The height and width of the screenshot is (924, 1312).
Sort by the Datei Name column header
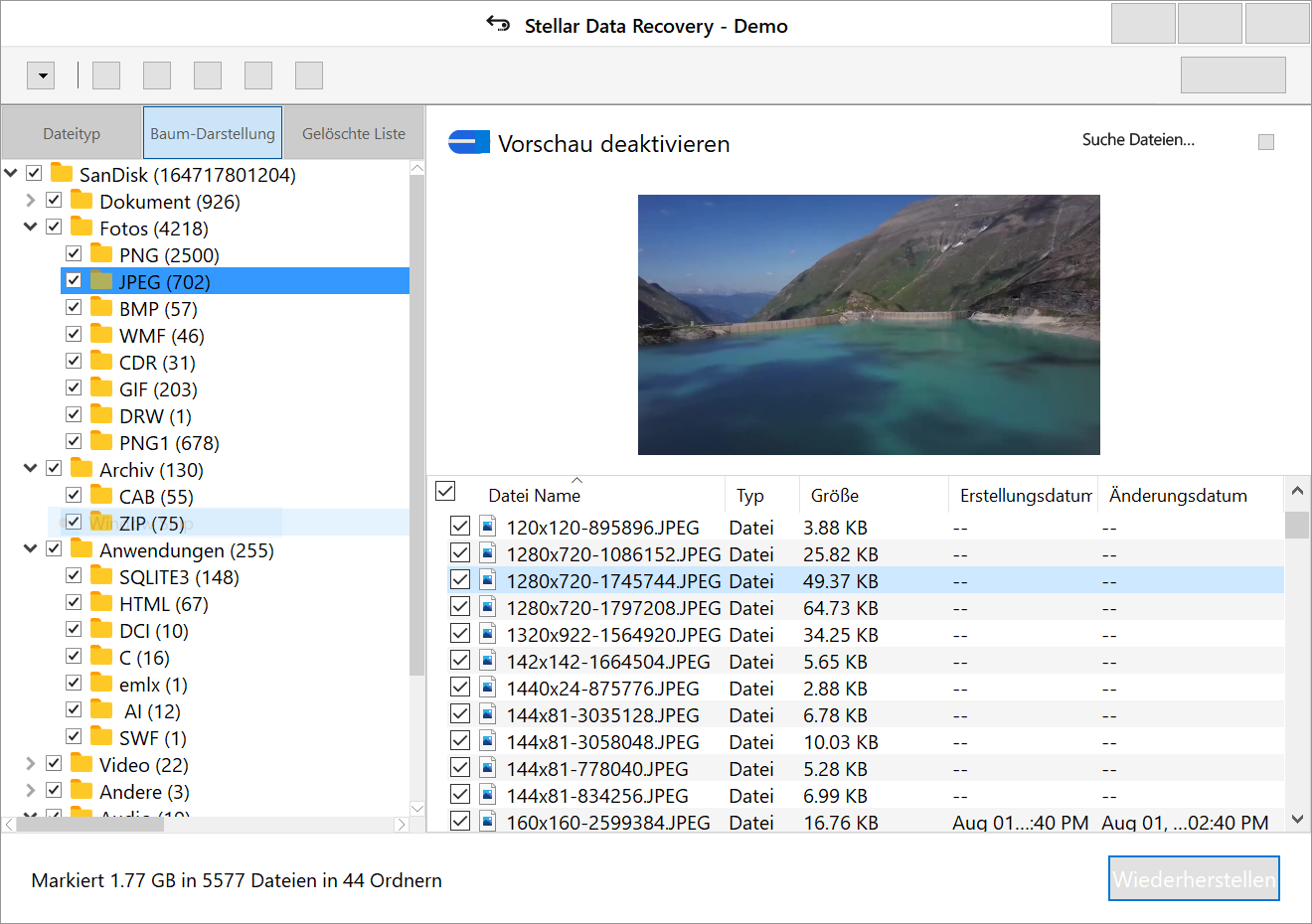coord(534,495)
